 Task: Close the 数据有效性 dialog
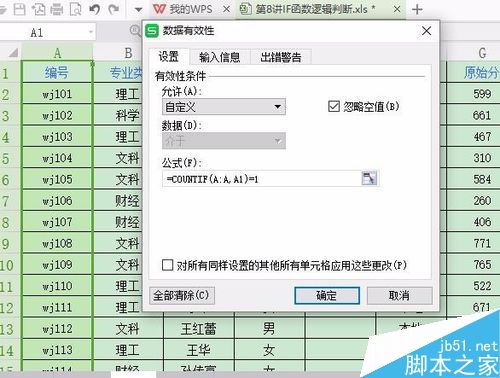click(x=427, y=31)
